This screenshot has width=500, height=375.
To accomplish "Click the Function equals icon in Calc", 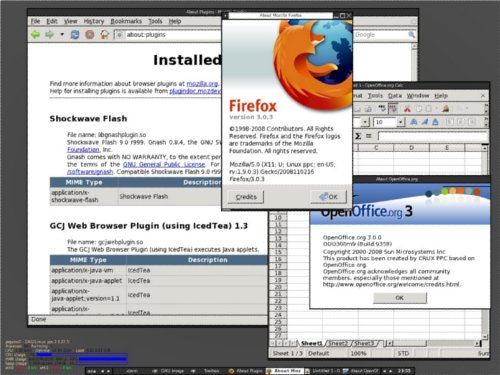I will click(368, 136).
